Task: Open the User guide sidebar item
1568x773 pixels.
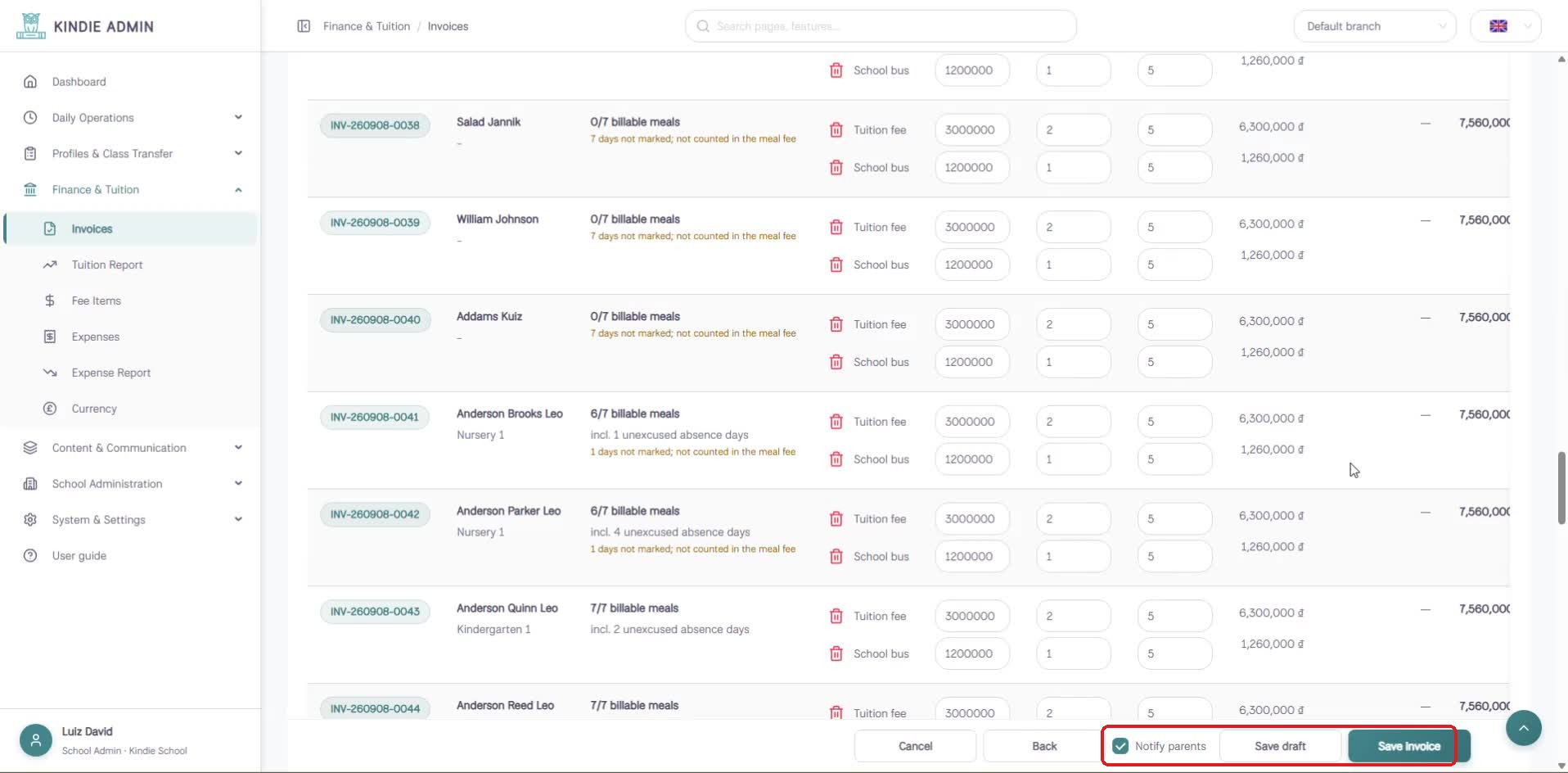Action: tap(130, 555)
